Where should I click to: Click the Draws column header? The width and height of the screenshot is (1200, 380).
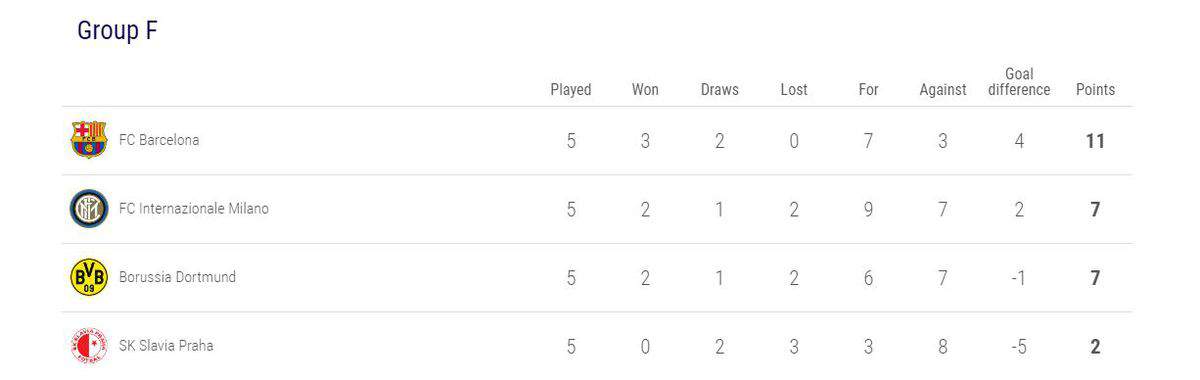point(720,90)
